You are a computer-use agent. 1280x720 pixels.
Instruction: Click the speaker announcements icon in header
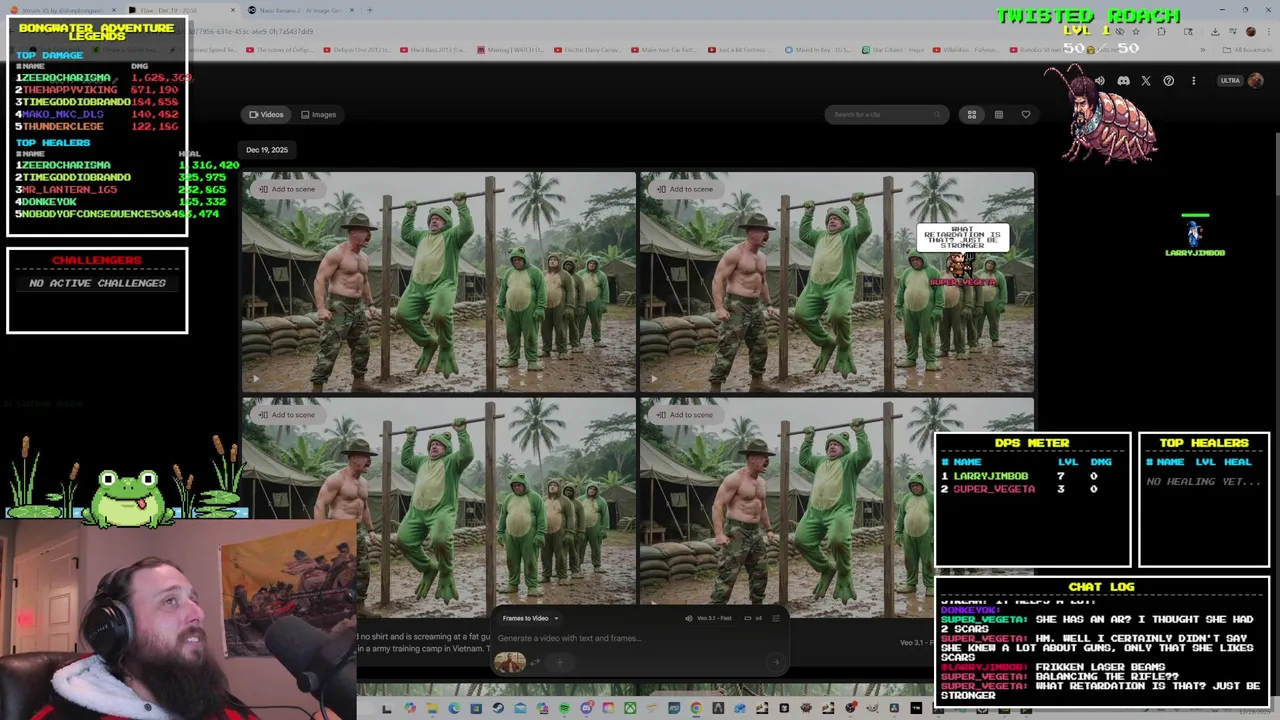(1100, 81)
